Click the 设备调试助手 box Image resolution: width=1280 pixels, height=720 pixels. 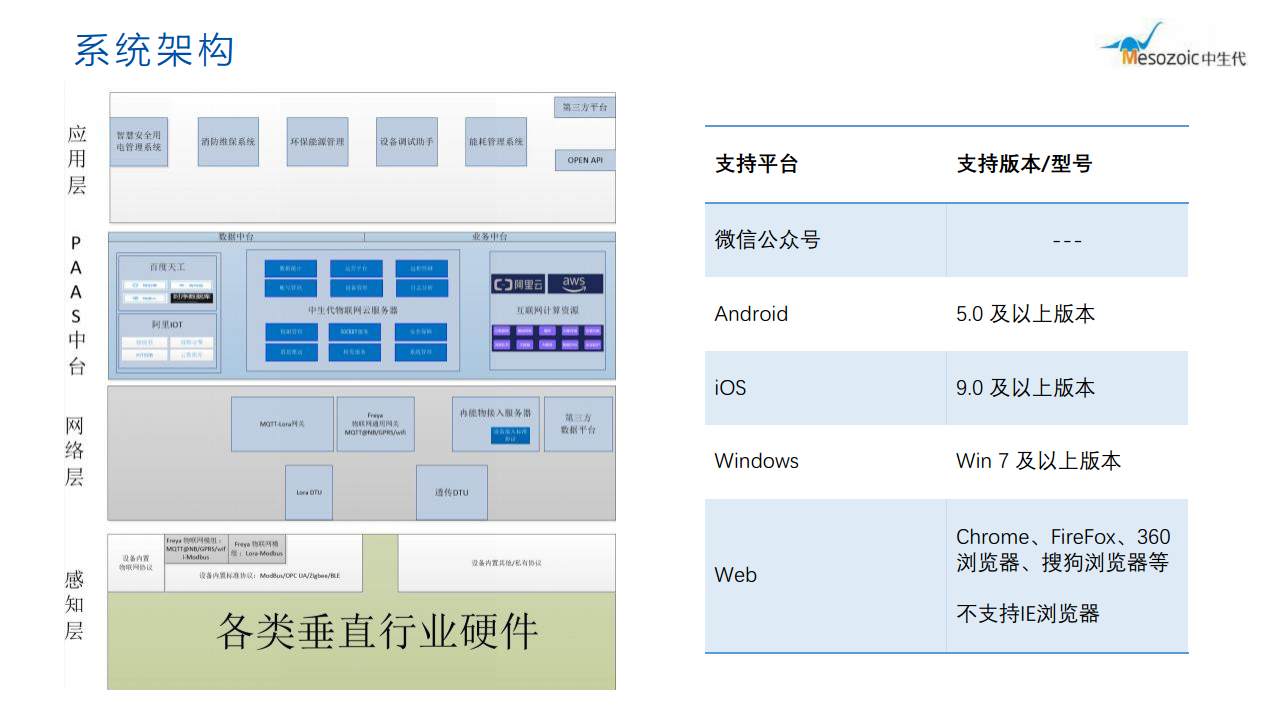coord(406,141)
